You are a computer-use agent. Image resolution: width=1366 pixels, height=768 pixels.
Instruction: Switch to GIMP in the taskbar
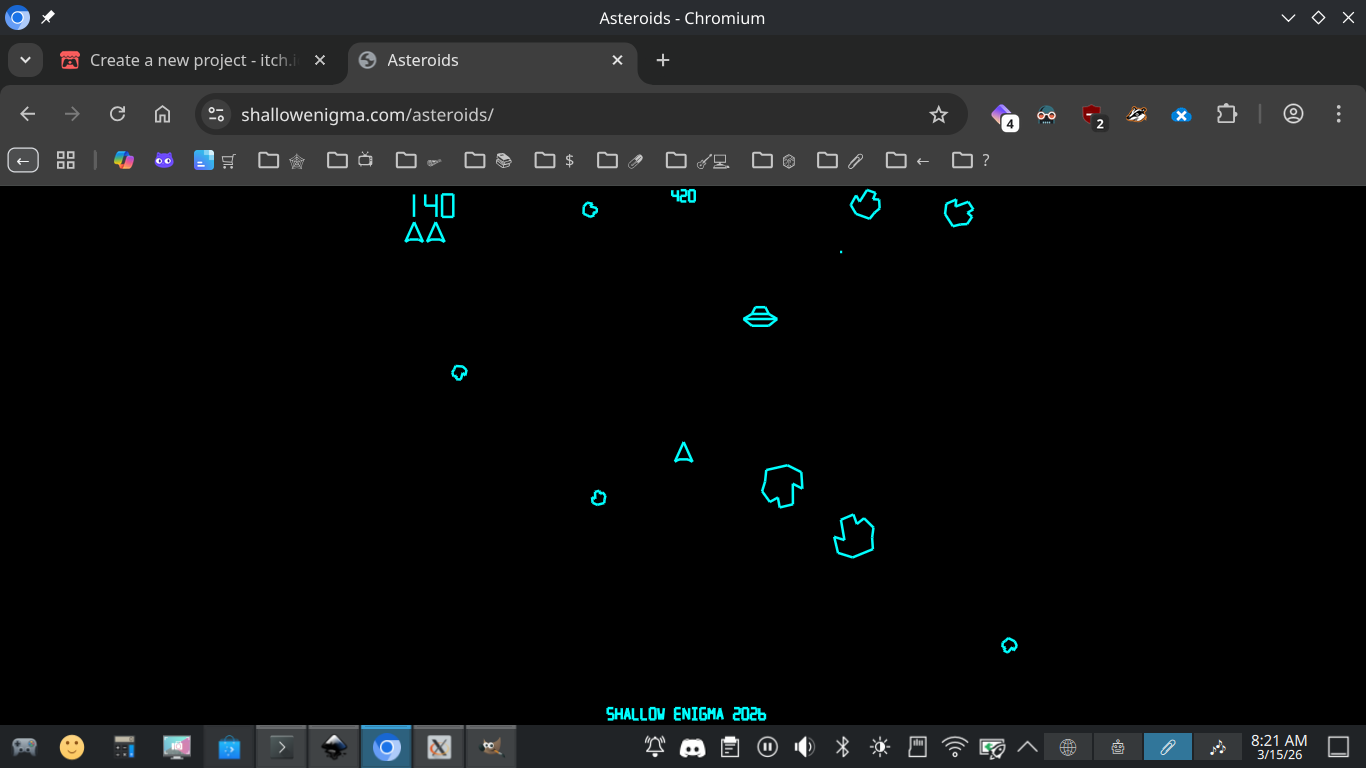(x=491, y=747)
